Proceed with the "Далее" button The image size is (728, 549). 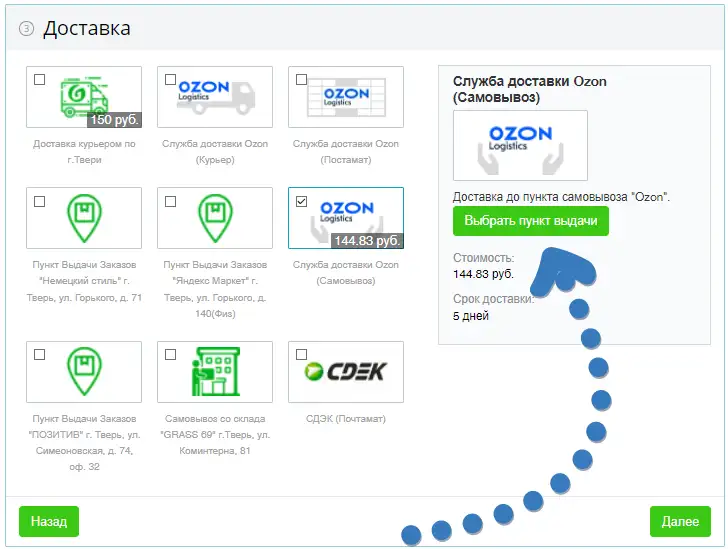click(680, 521)
